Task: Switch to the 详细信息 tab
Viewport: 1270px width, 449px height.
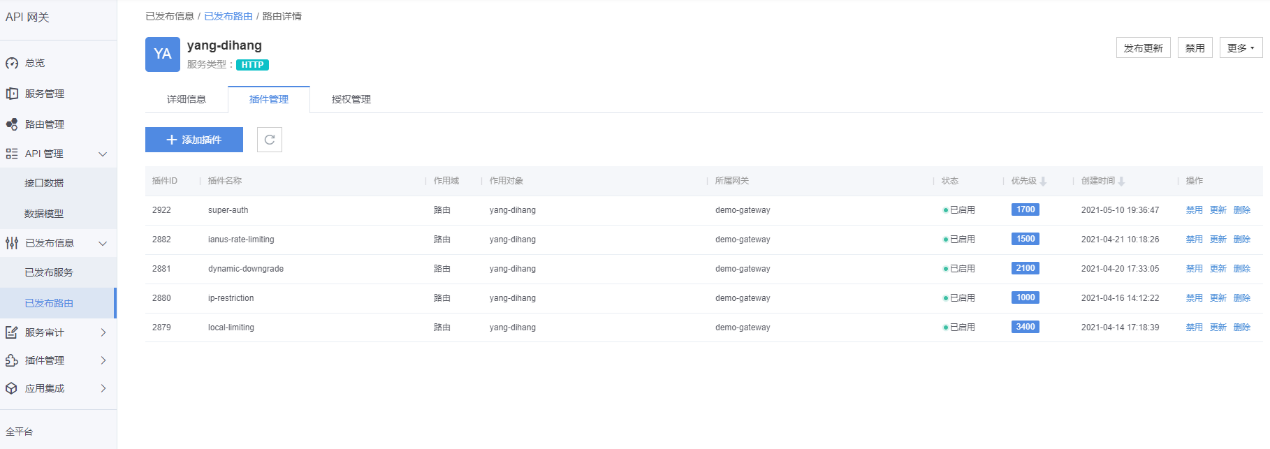Action: 186,100
